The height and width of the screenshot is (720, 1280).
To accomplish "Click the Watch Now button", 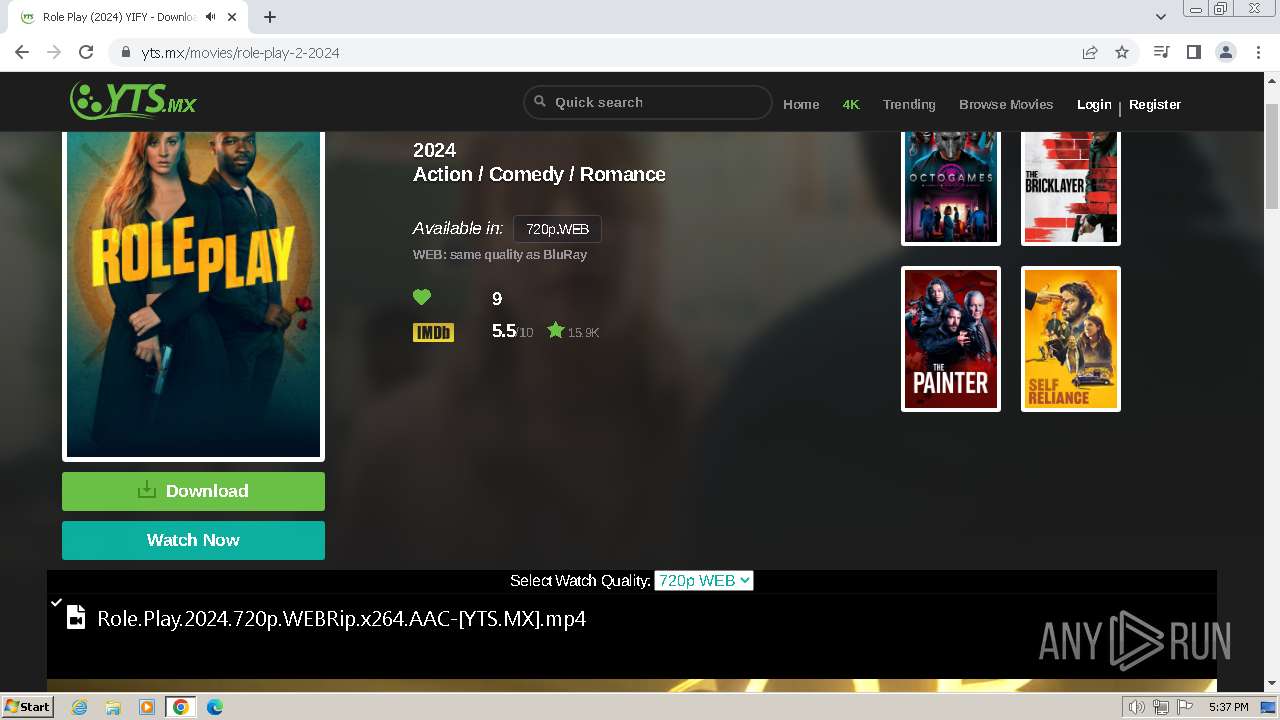I will point(193,540).
